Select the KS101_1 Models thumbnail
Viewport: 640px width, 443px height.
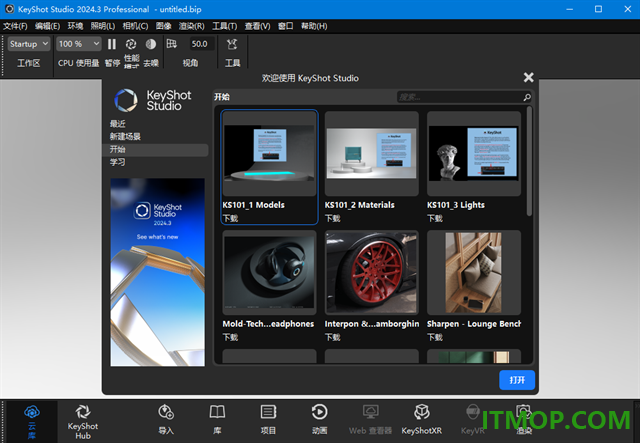pyautogui.click(x=269, y=154)
